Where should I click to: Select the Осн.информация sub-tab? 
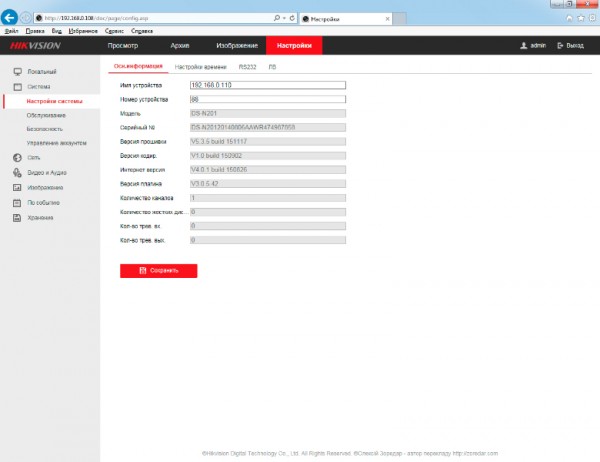point(138,66)
